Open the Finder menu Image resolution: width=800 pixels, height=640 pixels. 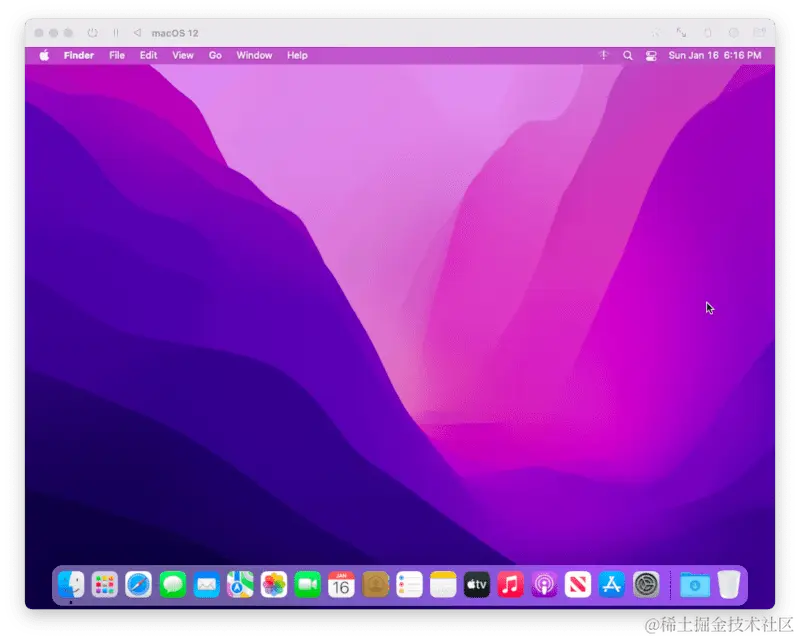point(79,56)
